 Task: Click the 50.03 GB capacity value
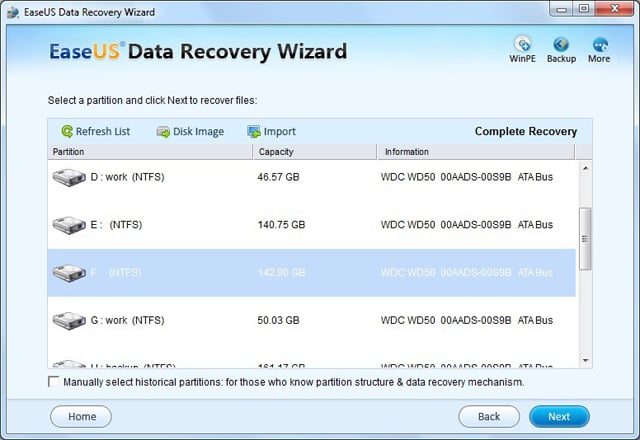point(278,320)
